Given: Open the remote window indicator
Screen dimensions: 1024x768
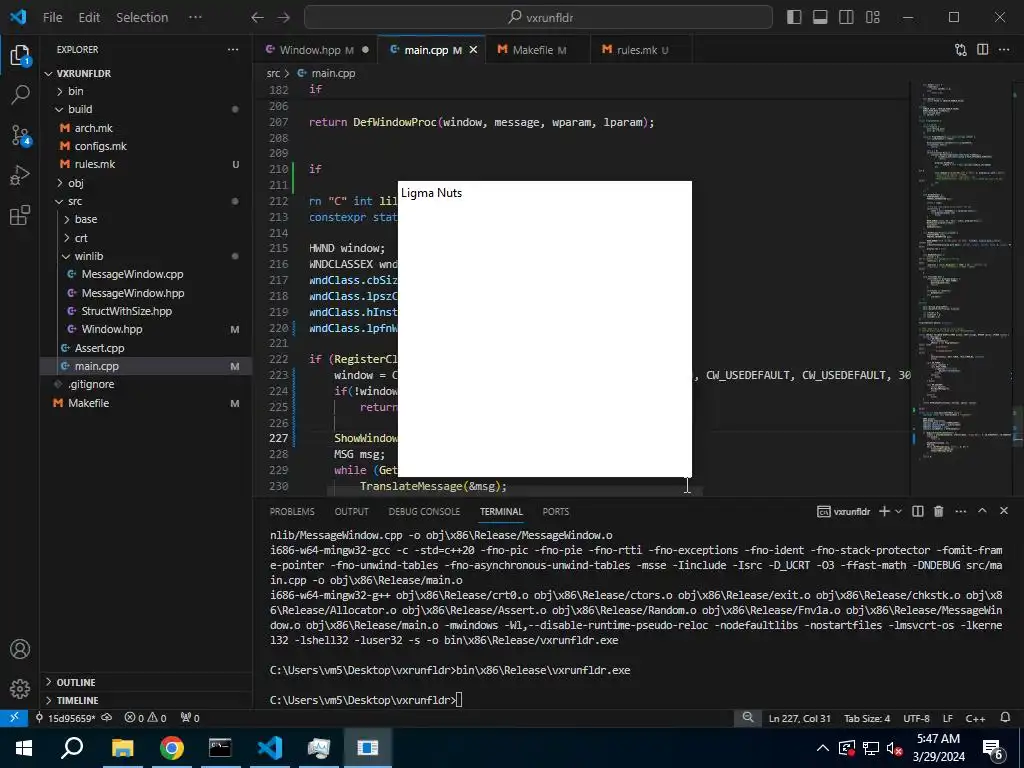Looking at the screenshot, I should (x=14, y=718).
